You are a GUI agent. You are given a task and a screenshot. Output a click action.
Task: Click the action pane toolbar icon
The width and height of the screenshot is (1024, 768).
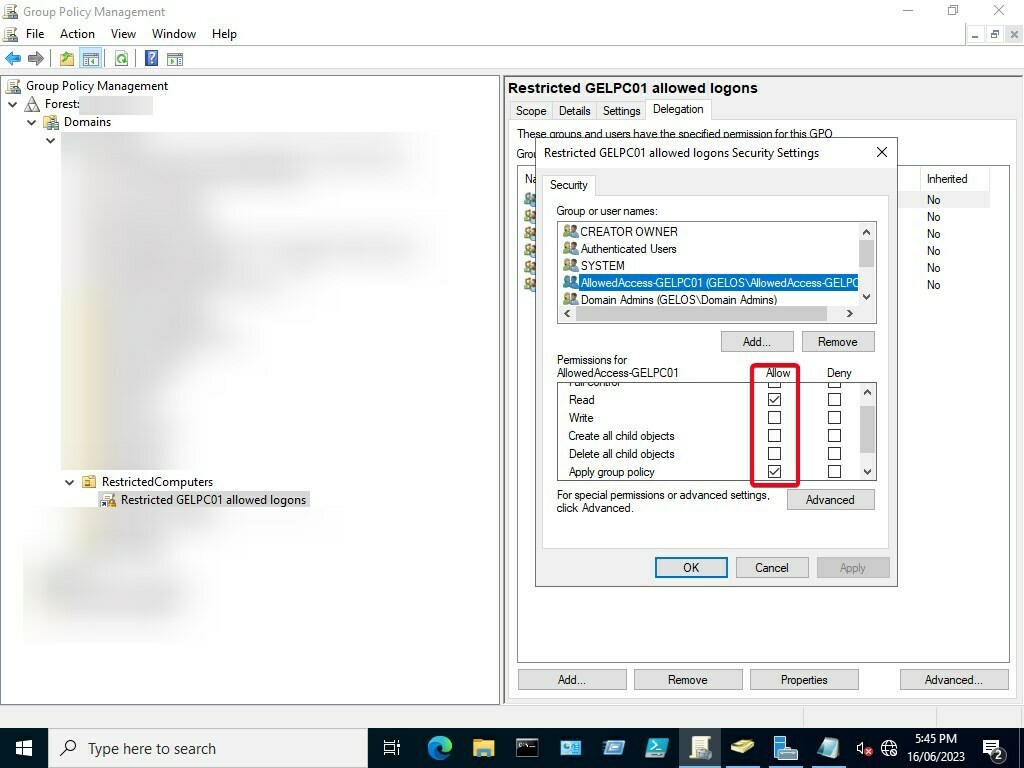click(176, 58)
